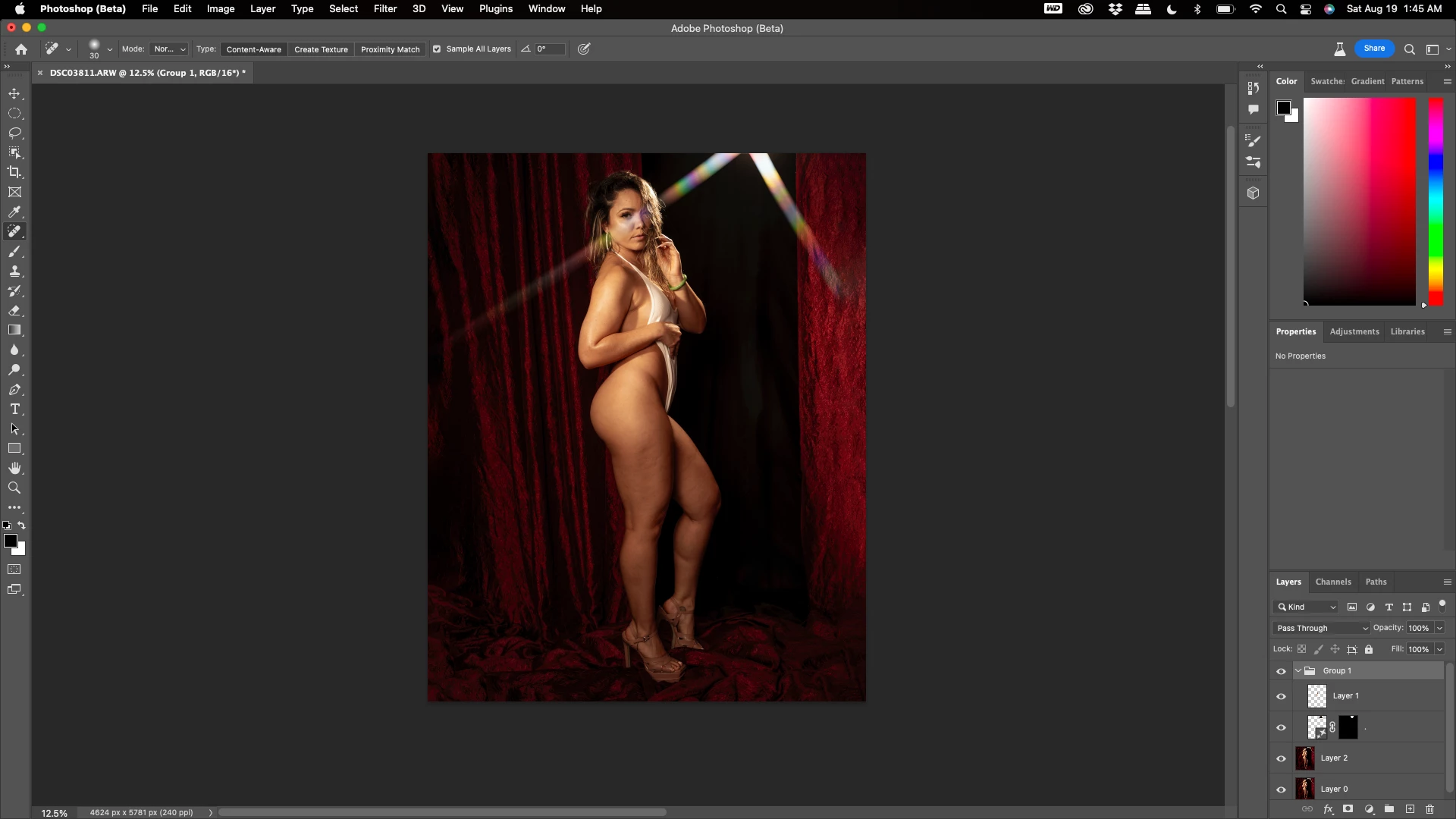Open the Pass Through blend mode dropdown
This screenshot has width=1456, height=819.
1321,628
